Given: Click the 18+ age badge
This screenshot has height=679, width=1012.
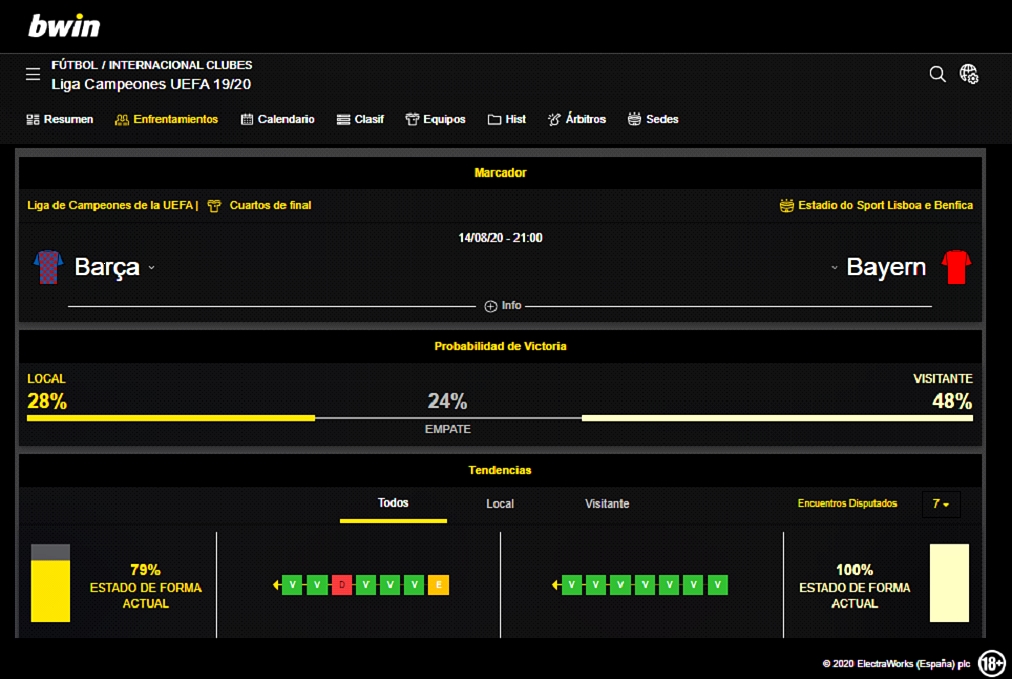Looking at the screenshot, I should click(x=991, y=664).
